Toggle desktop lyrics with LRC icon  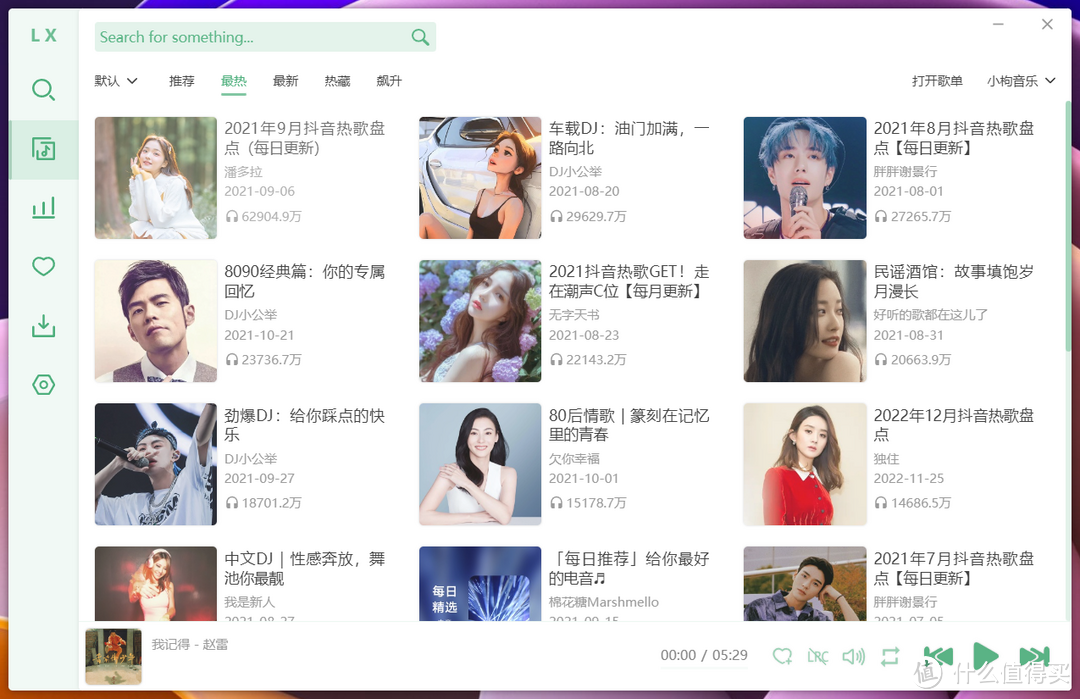click(818, 656)
